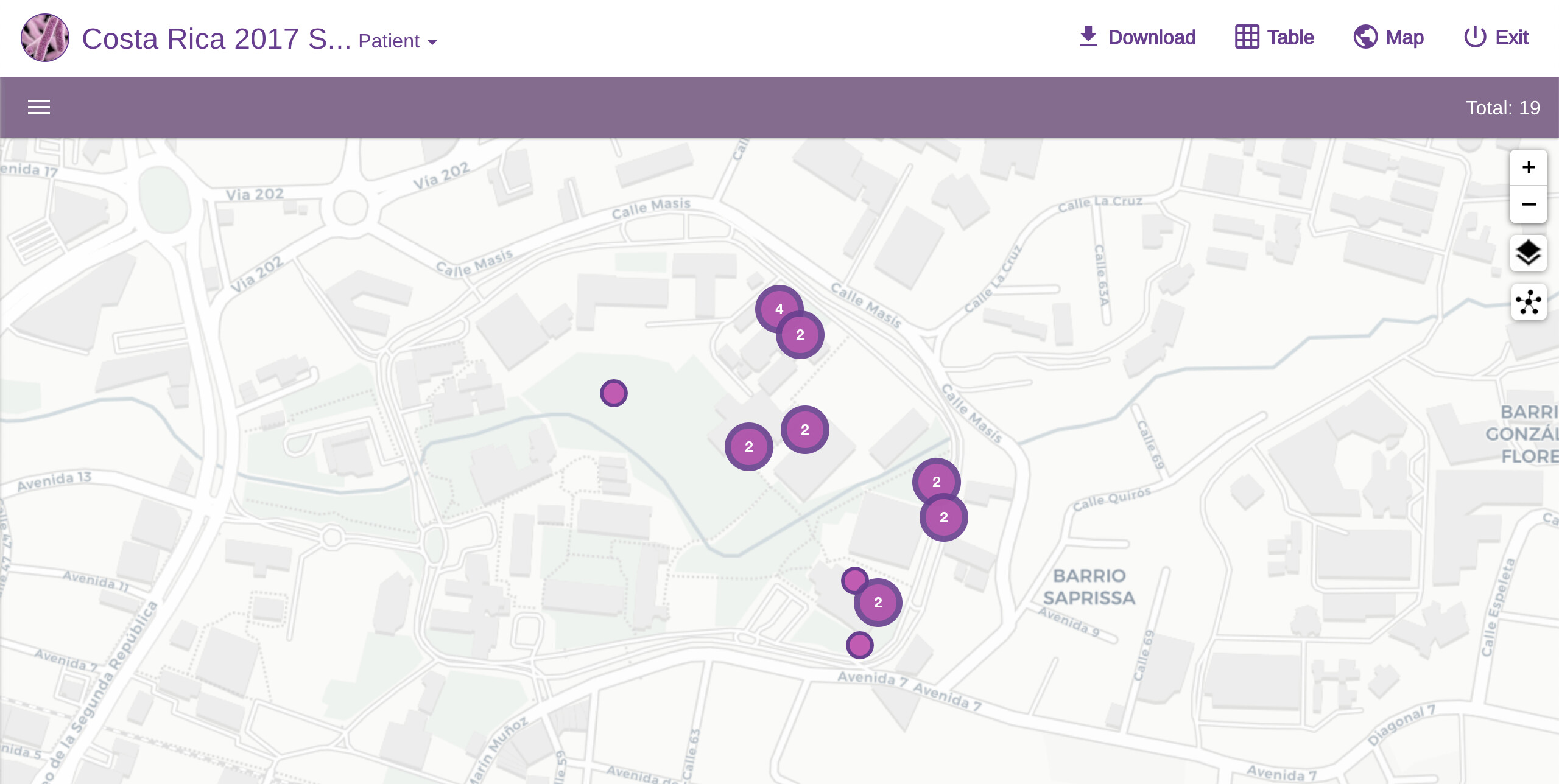Switch to Table view
Screen dimensions: 1559x784
[1290, 37]
